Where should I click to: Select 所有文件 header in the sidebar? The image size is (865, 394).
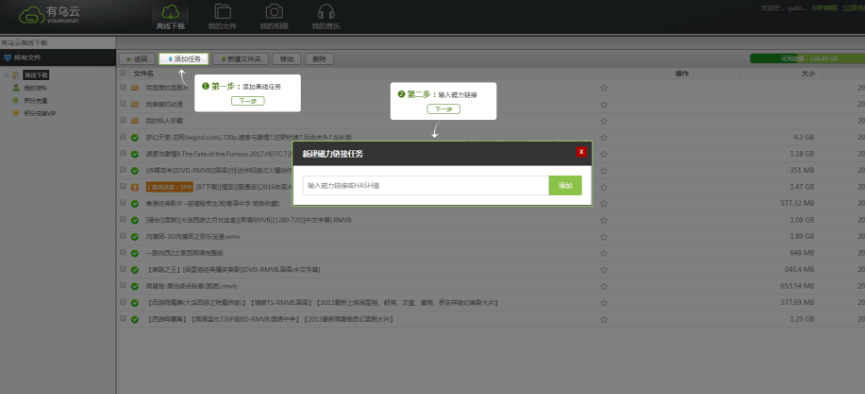pyautogui.click(x=27, y=57)
